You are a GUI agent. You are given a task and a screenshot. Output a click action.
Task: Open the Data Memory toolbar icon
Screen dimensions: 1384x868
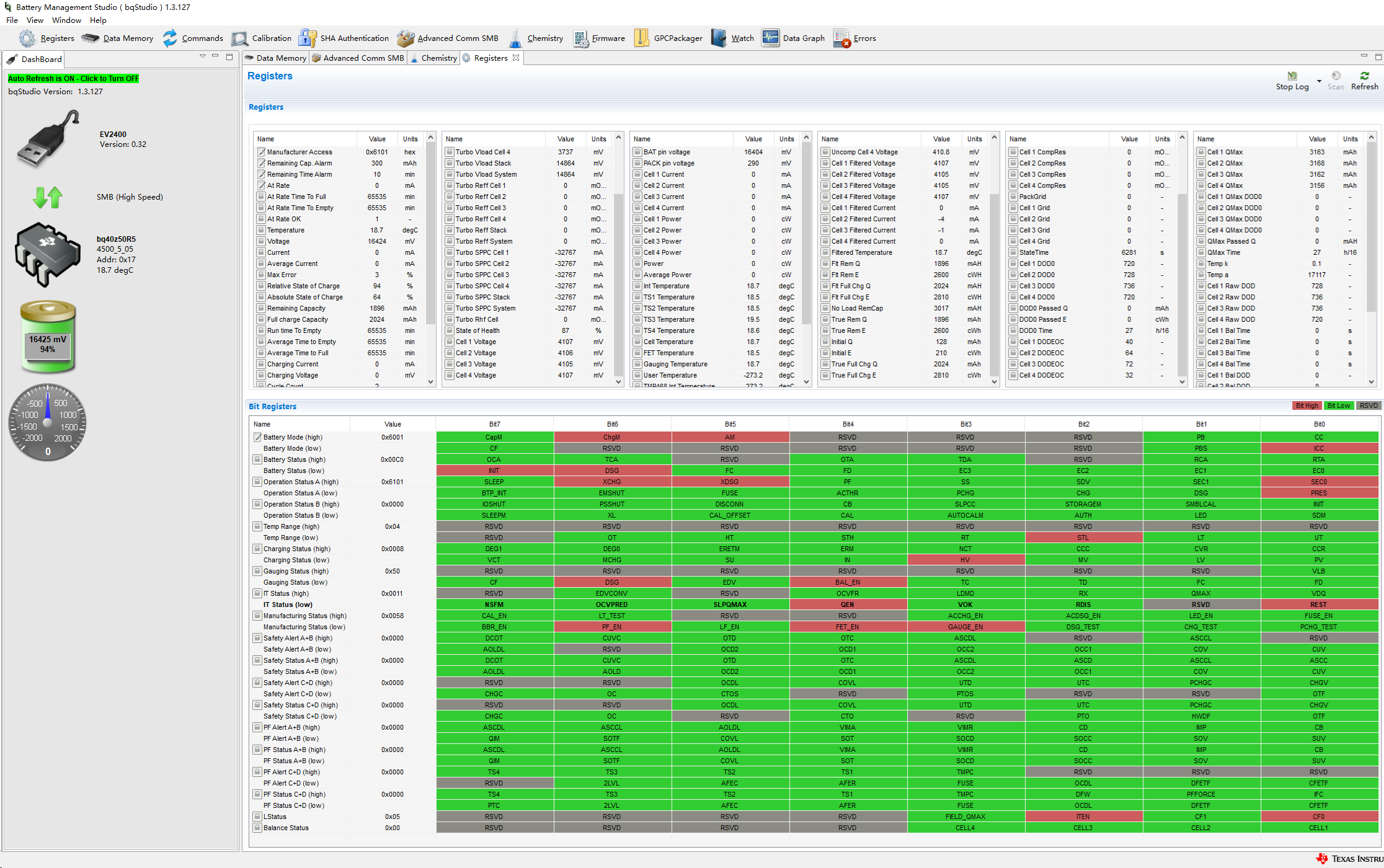click(117, 38)
